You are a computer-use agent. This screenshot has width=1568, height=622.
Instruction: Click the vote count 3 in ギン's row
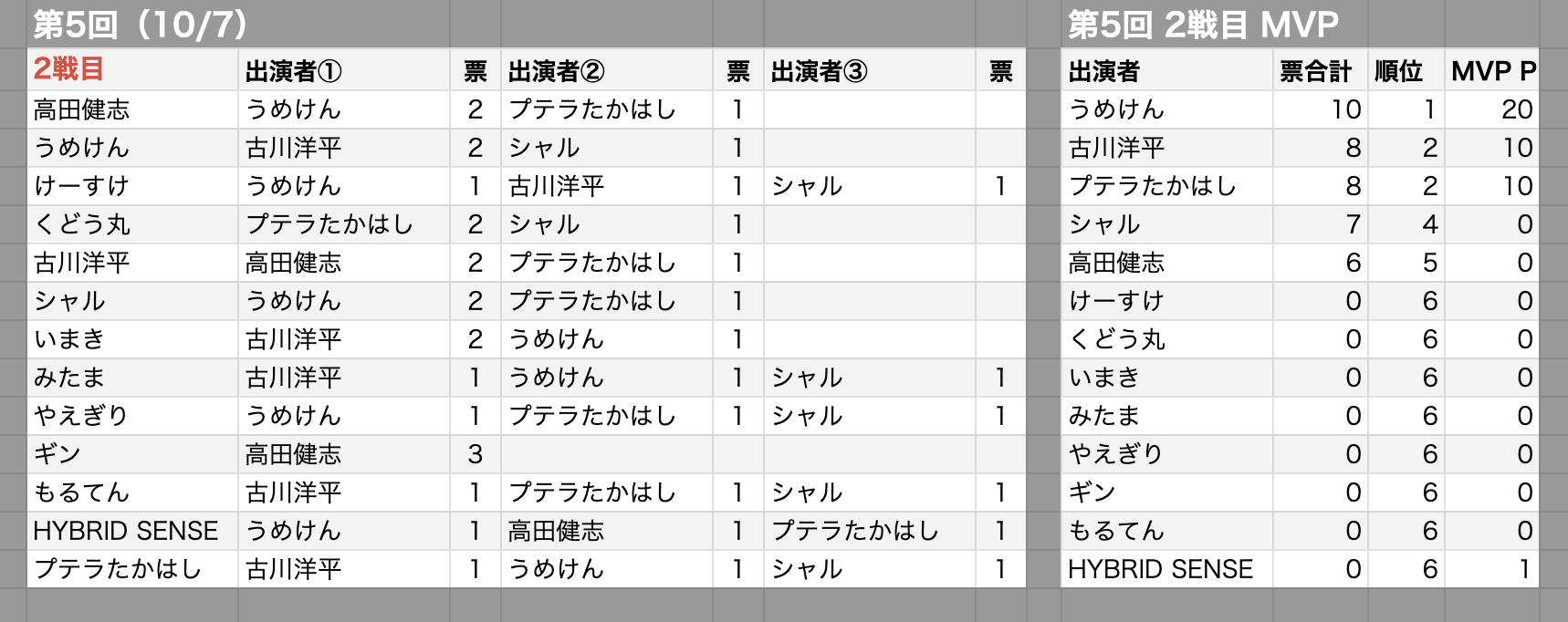click(x=475, y=454)
